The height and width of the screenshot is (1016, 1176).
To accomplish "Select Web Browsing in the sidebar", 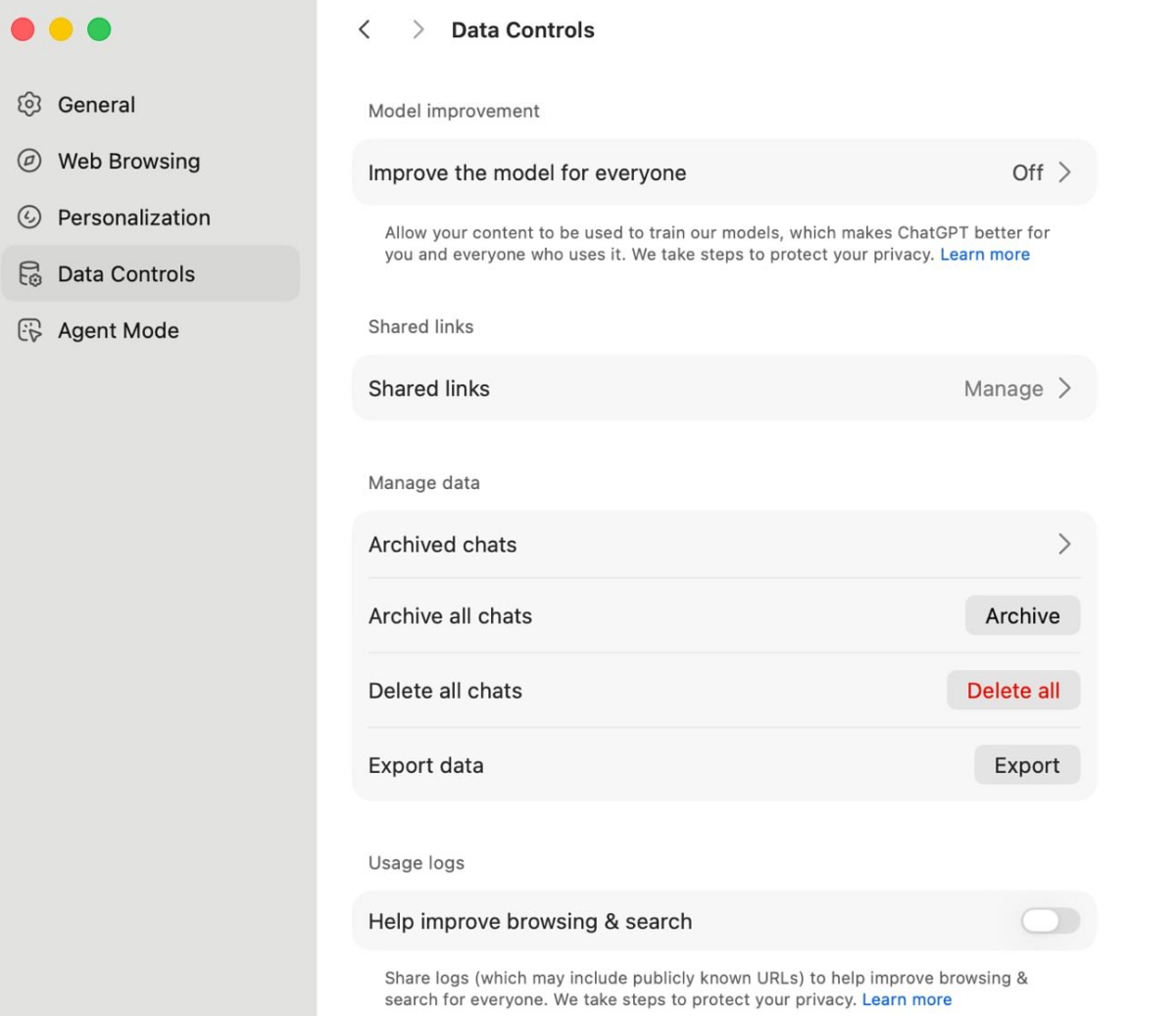I will click(128, 161).
